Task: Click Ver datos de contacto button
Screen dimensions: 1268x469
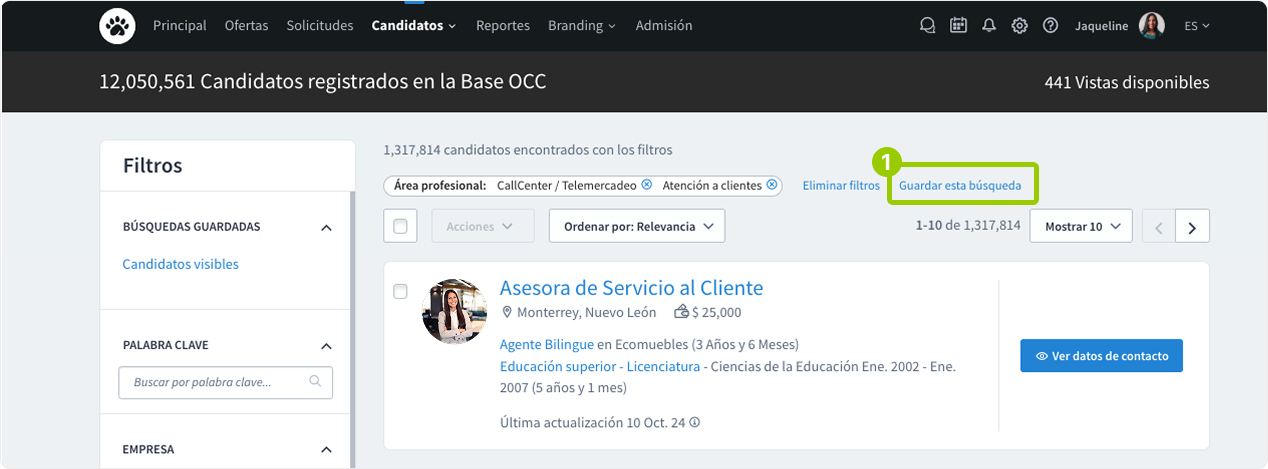Action: 1101,356
